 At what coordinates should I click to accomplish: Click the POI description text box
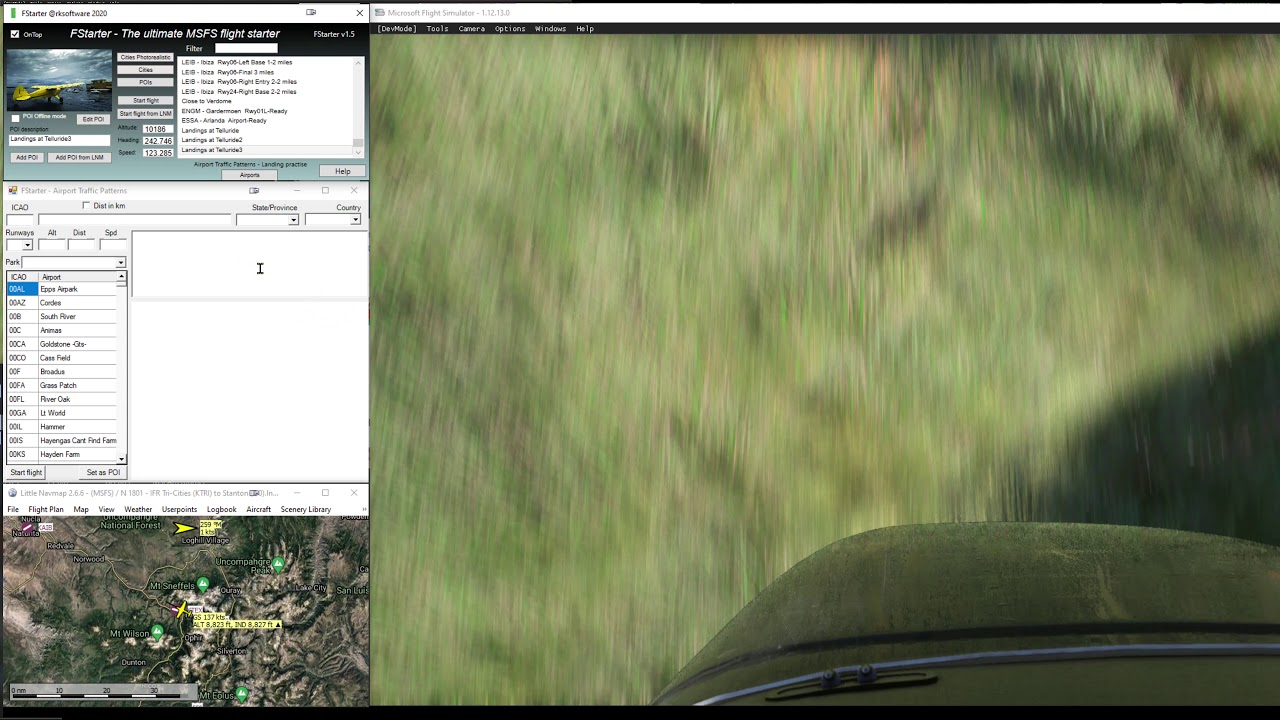(x=59, y=139)
